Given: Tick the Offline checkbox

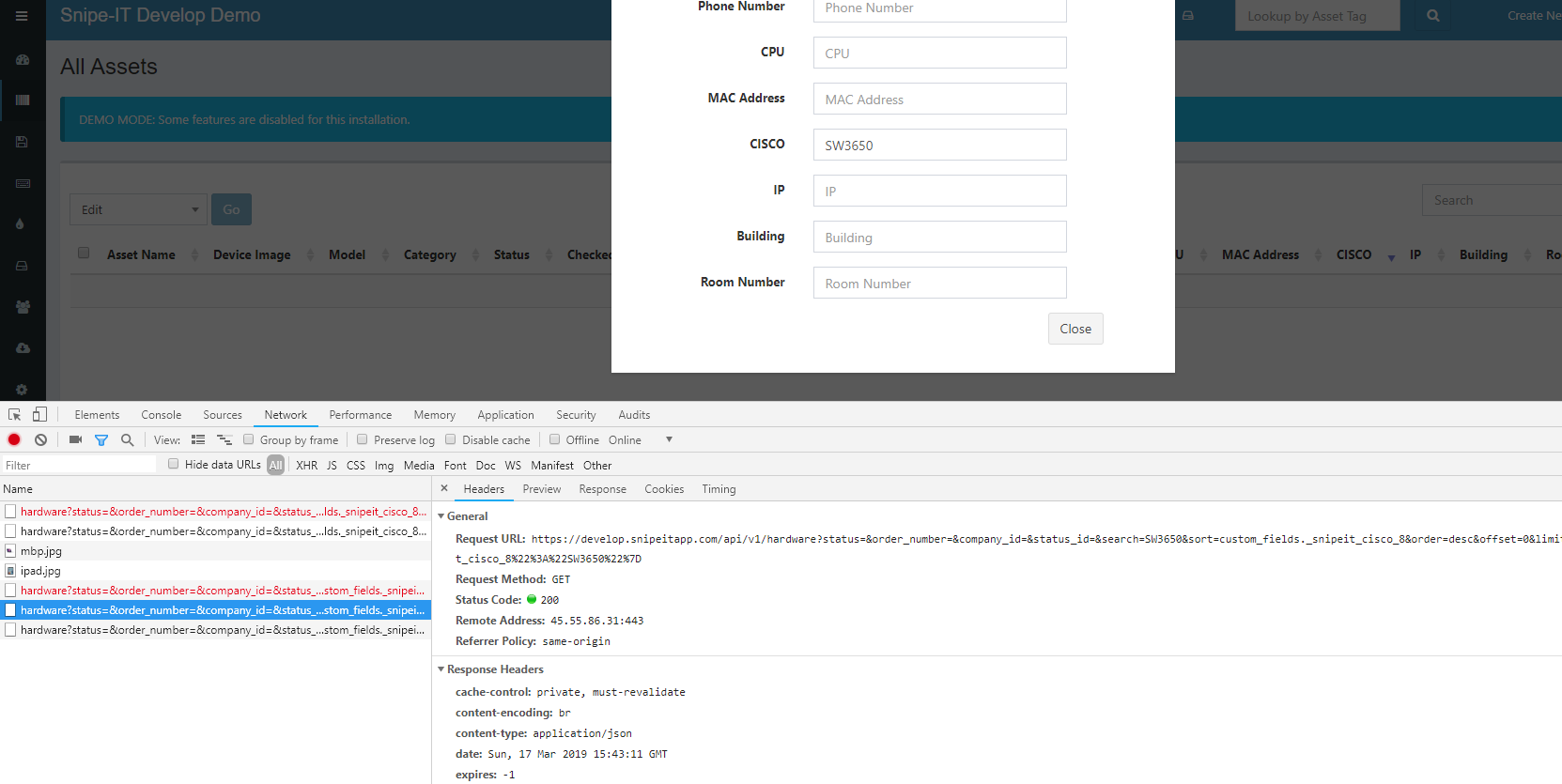Looking at the screenshot, I should [554, 439].
